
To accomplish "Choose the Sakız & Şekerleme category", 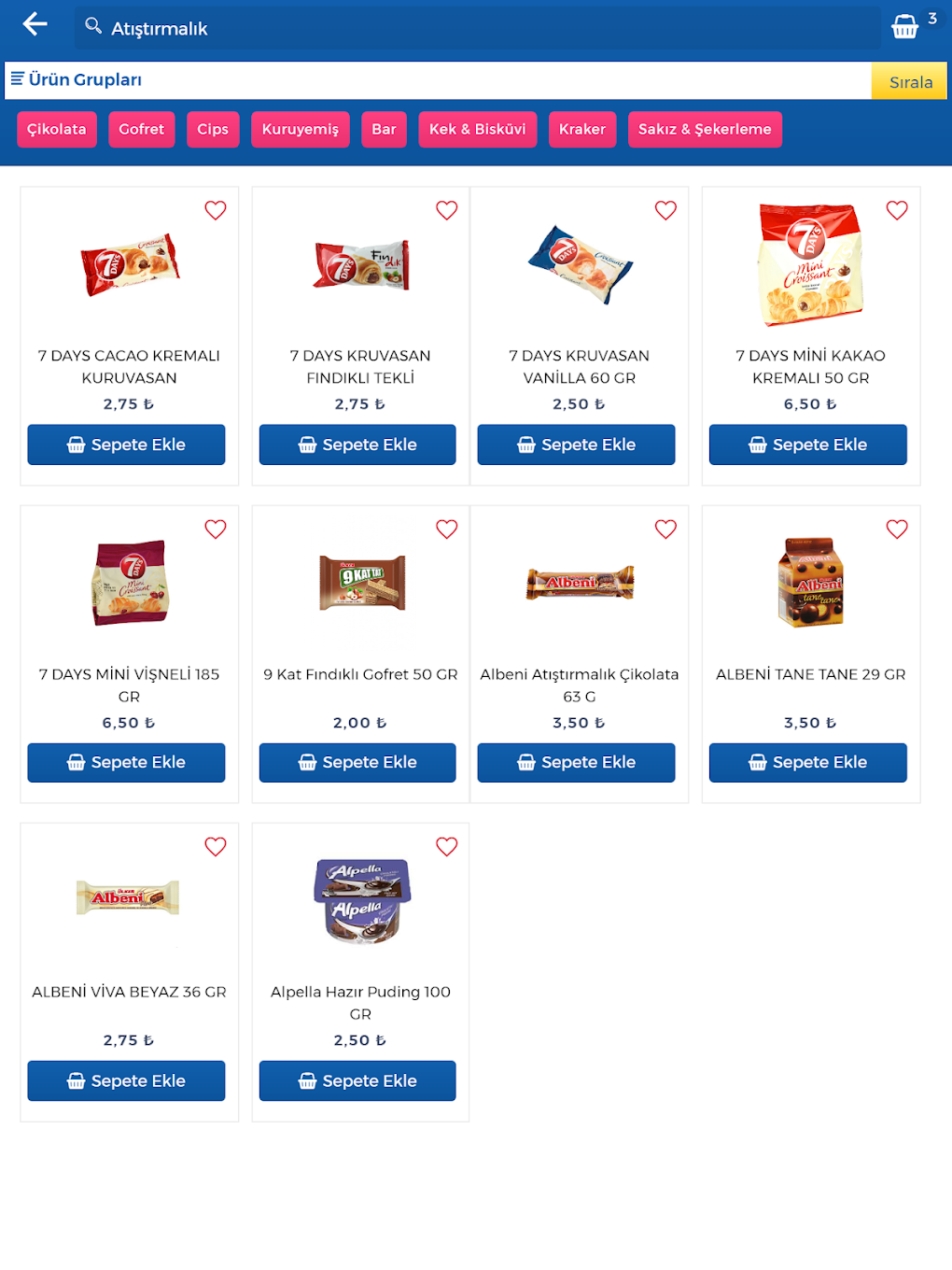I will click(705, 130).
